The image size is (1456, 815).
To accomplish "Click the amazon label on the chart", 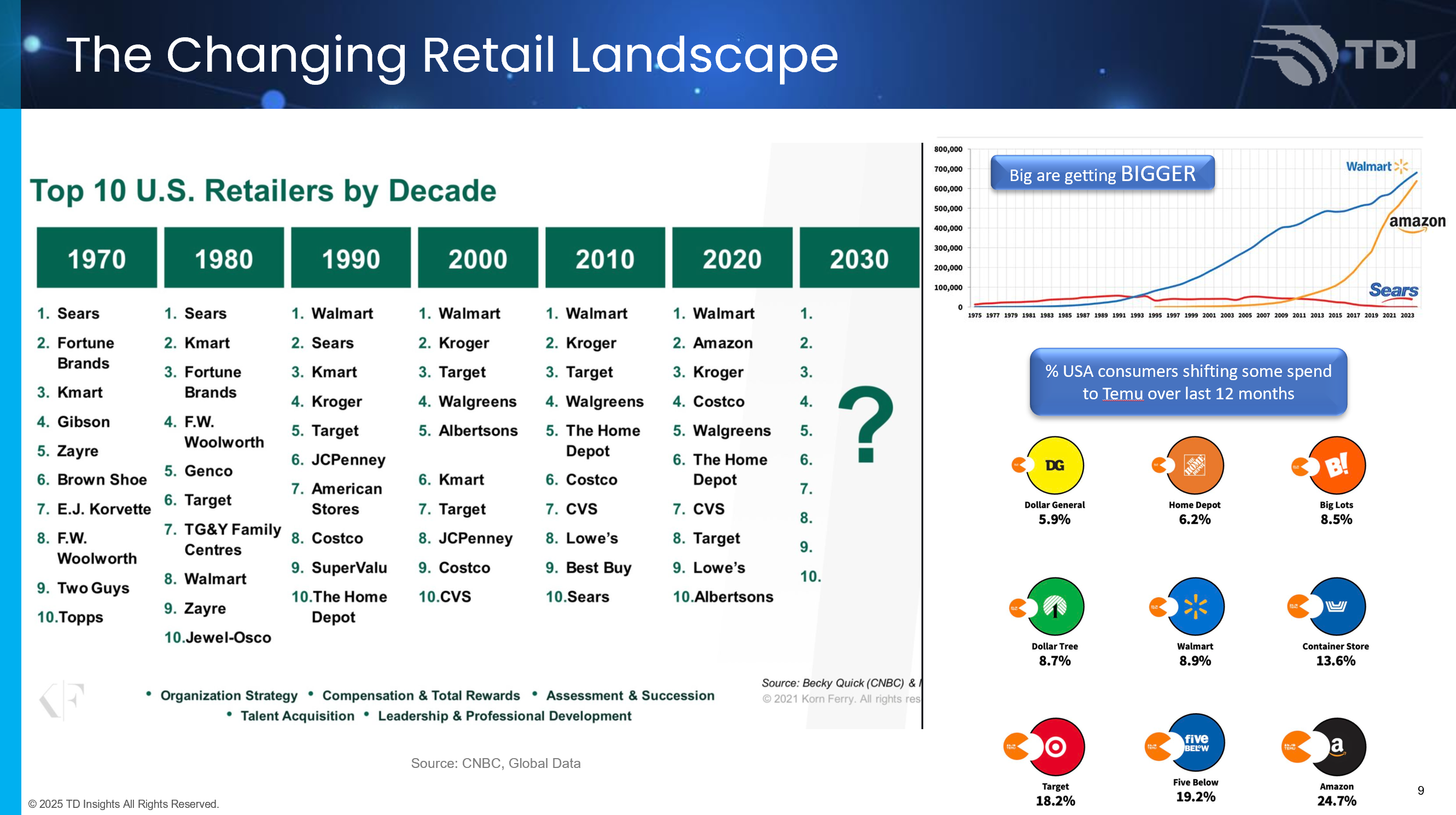I will 1418,222.
